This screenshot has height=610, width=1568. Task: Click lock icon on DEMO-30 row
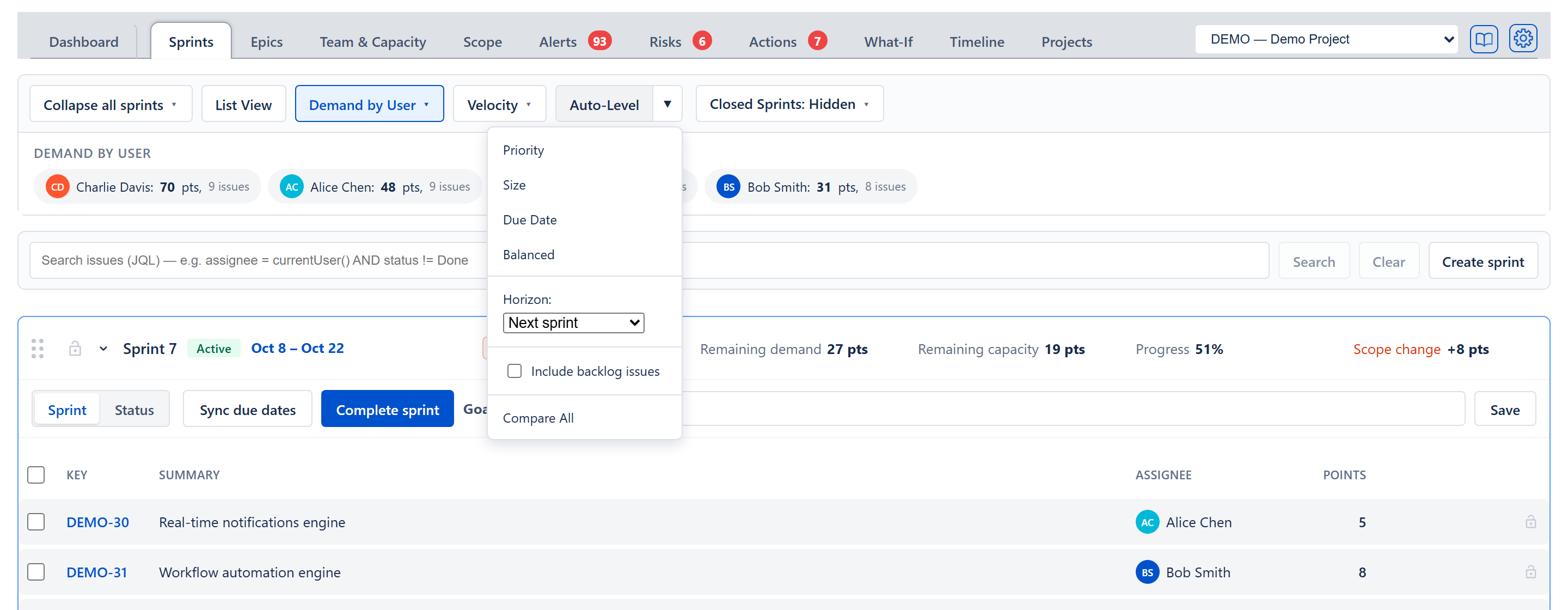(x=1530, y=522)
